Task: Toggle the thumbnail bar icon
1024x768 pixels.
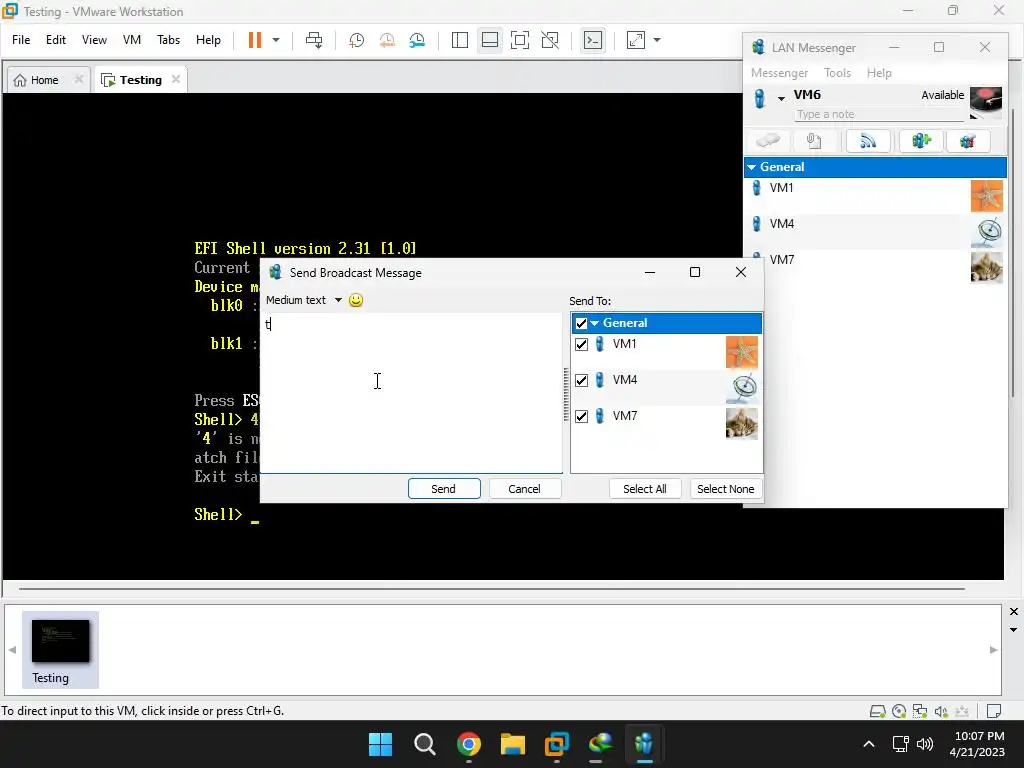Action: 490,40
